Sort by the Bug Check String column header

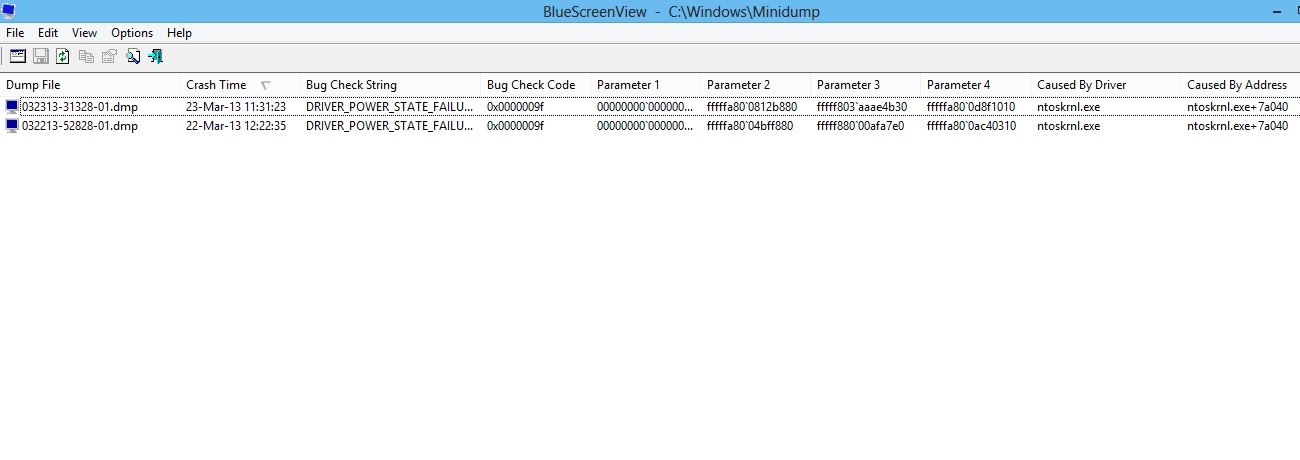pos(390,85)
